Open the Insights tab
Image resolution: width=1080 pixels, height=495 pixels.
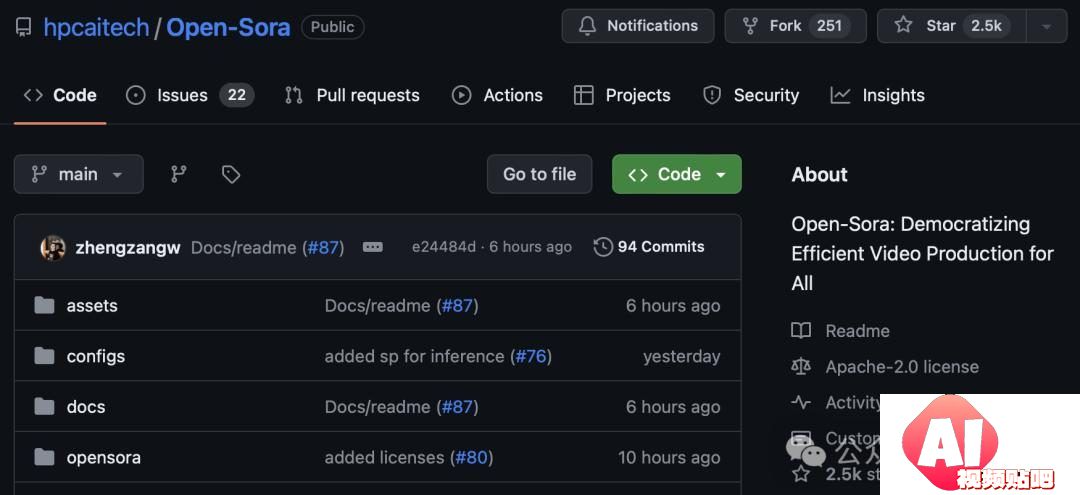pos(878,95)
